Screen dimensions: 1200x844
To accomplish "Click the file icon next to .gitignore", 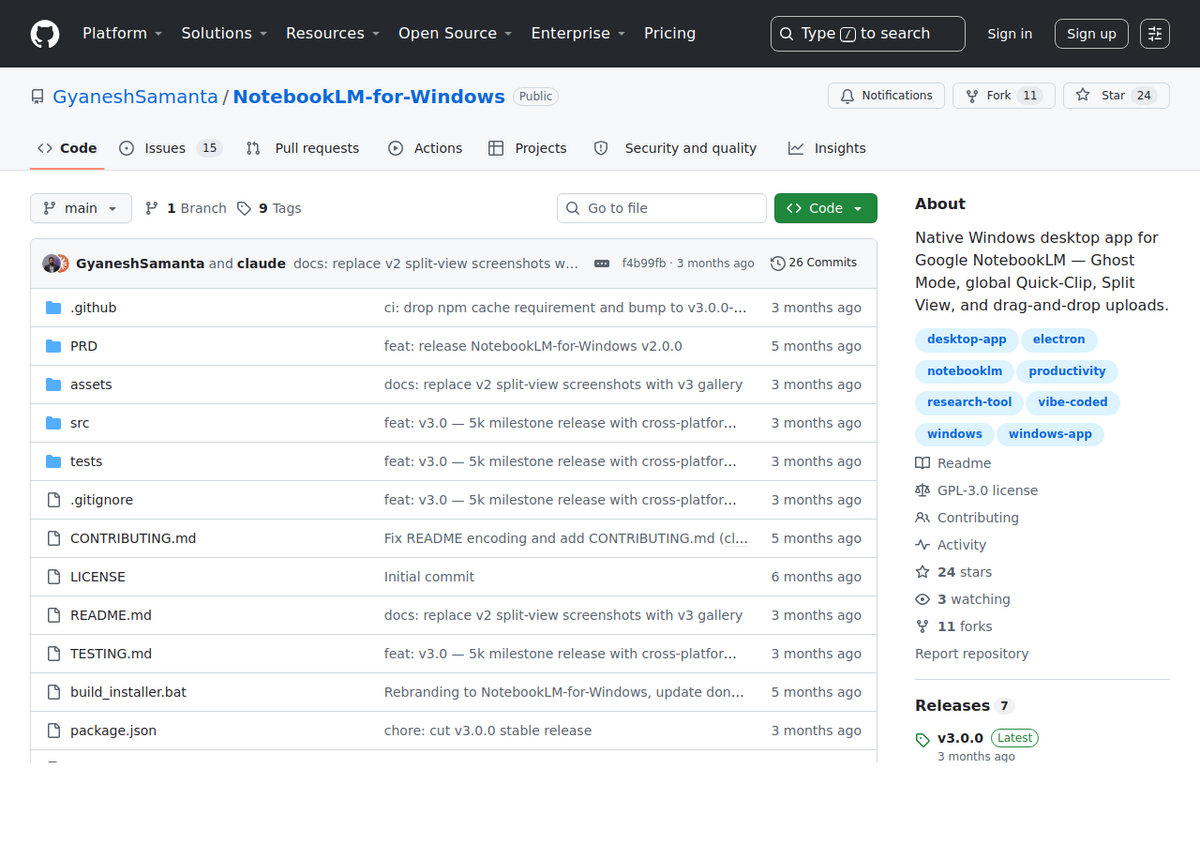I will tap(54, 500).
